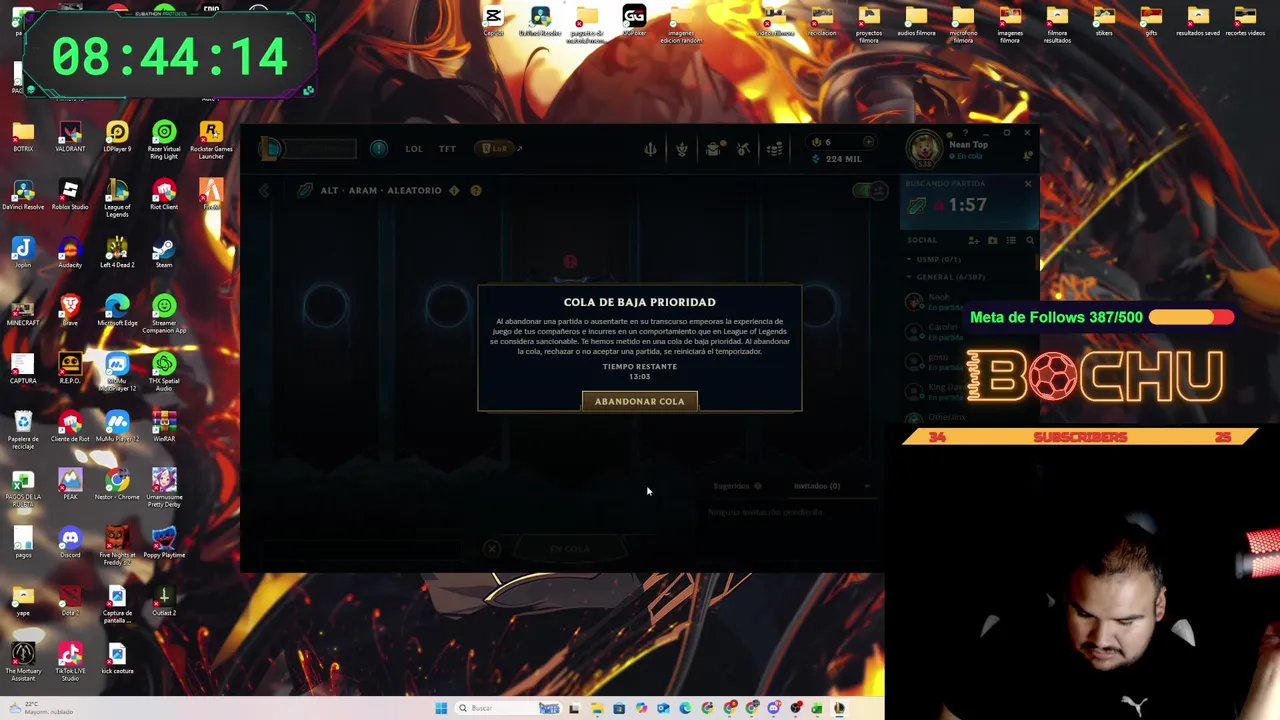Open Rockstar Games Launcher shortcut
The image size is (1280, 720).
click(x=211, y=141)
